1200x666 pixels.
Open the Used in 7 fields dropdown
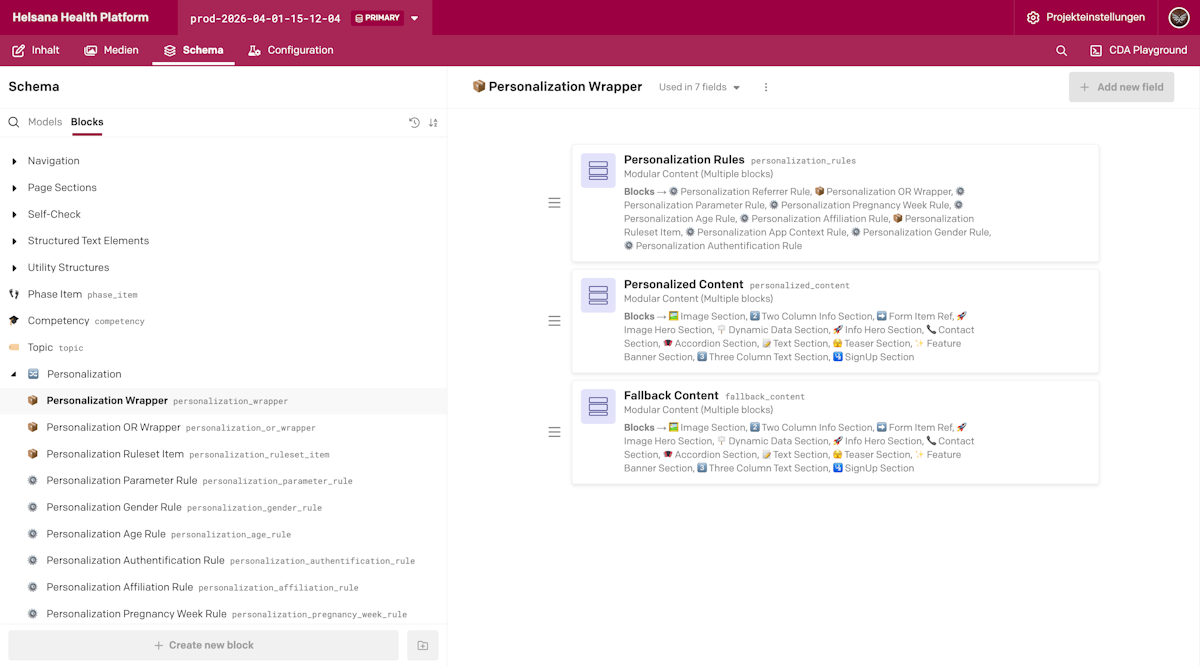700,87
